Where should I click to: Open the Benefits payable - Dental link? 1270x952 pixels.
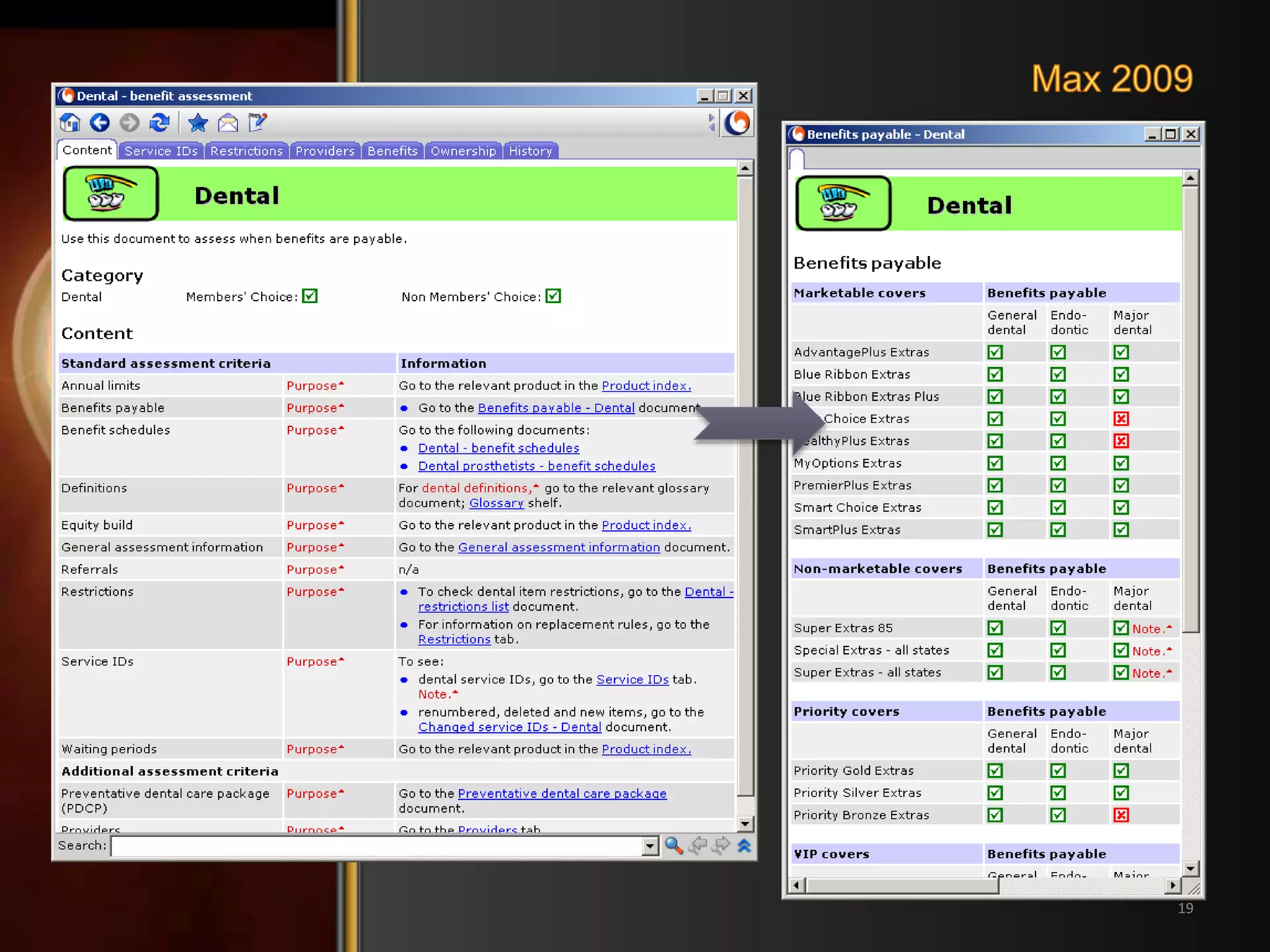tap(556, 408)
